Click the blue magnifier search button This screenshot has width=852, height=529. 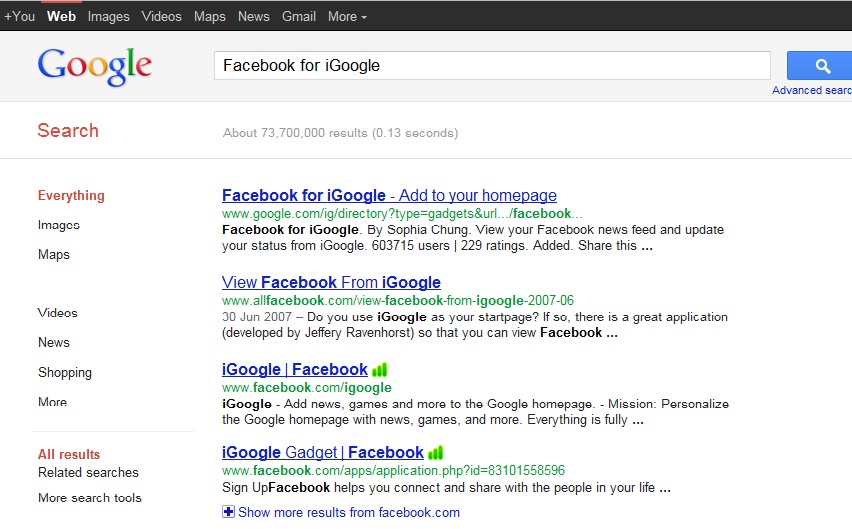point(819,66)
